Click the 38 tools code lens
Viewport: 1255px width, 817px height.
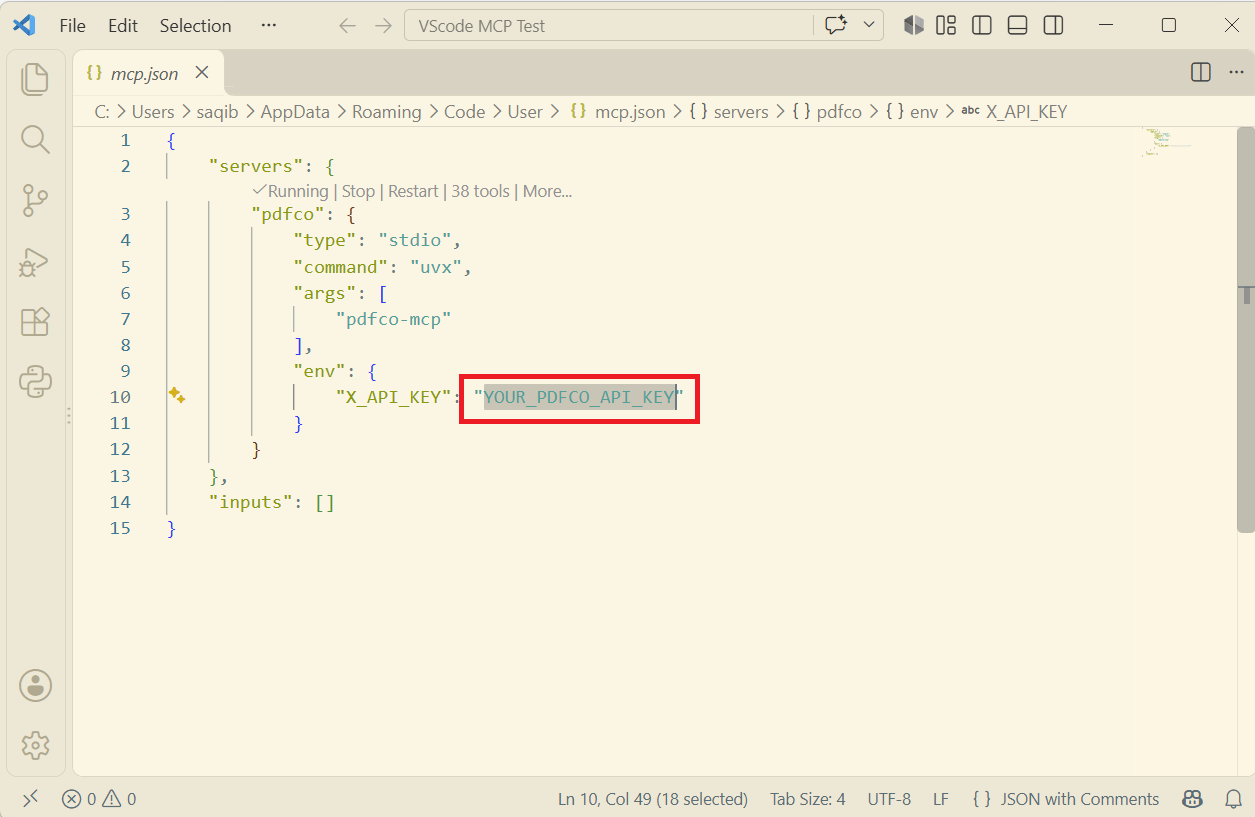click(x=480, y=191)
